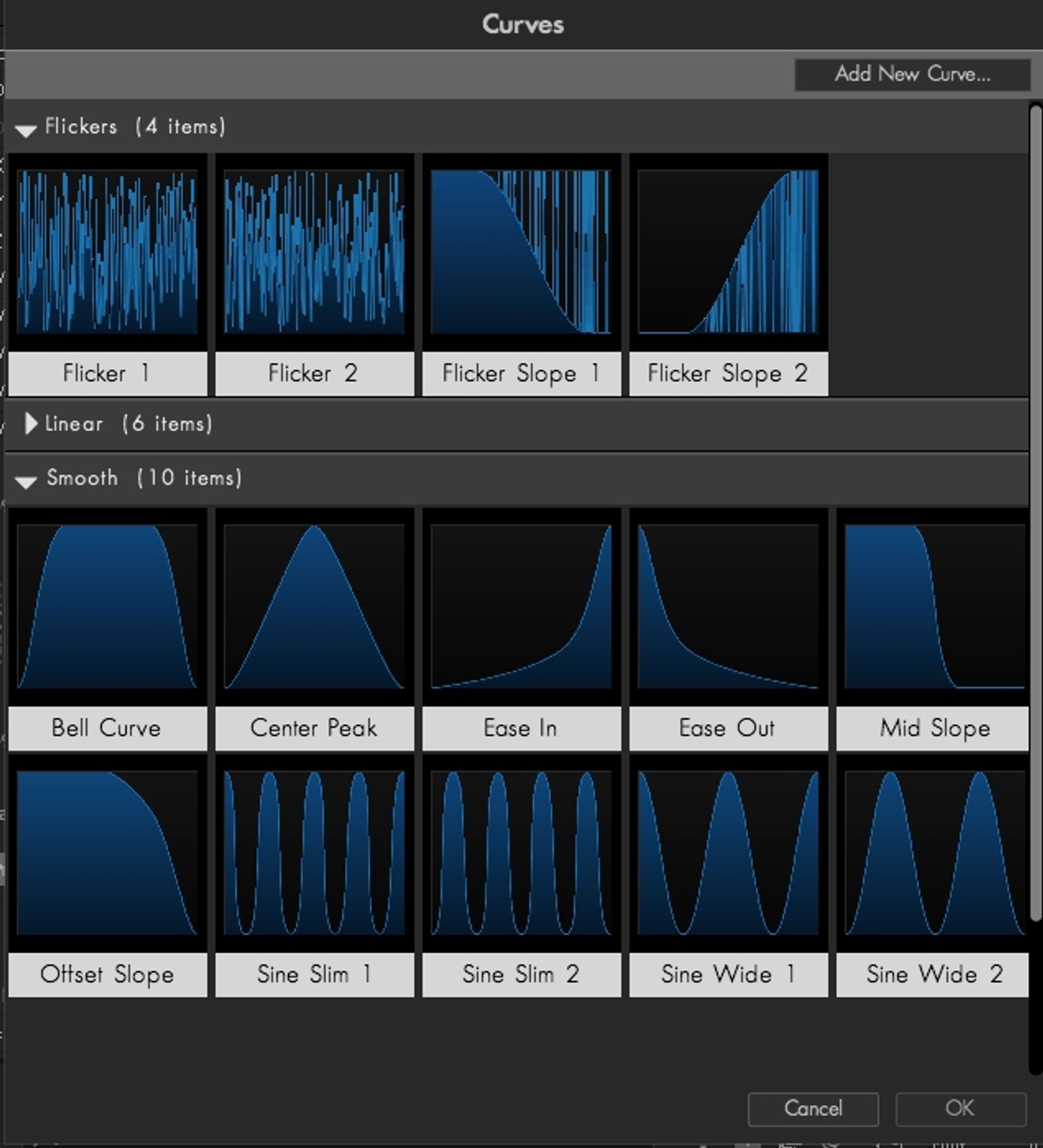Pick the Sine Slim 1 curve
Viewport: 1043px width, 1148px height.
314,853
